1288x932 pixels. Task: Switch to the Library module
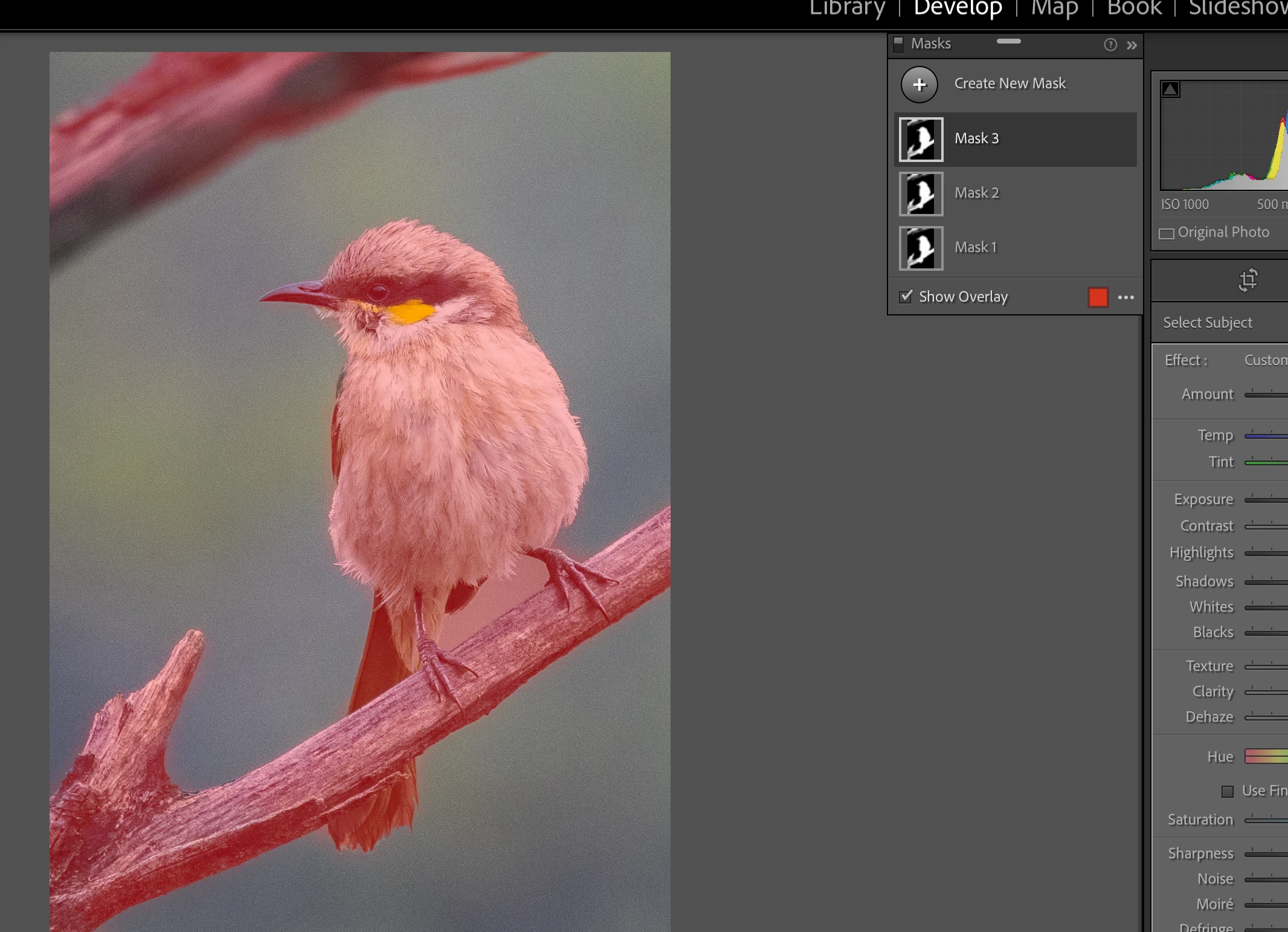(847, 8)
